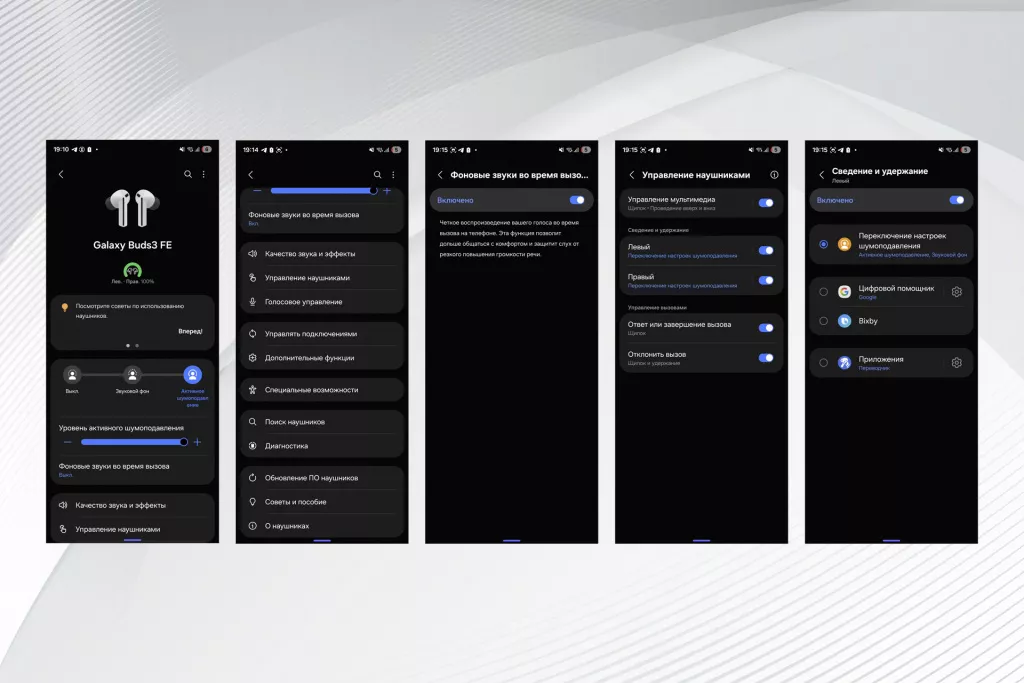Go back from Фоновые звуки во время вызова screen
This screenshot has width=1024, height=683.
coord(440,174)
